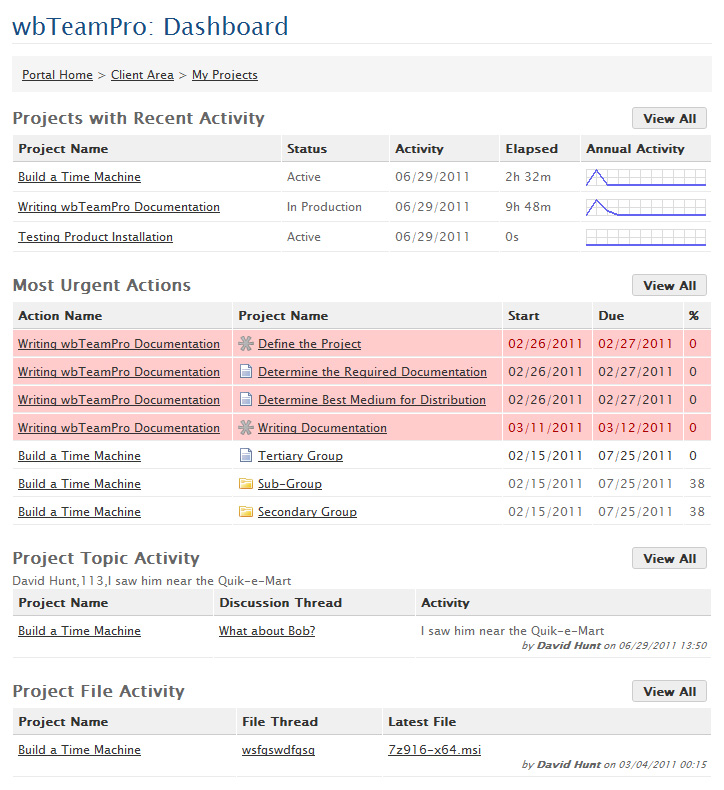Navigate to My Projects breadcrumb
724x790 pixels.
224,75
